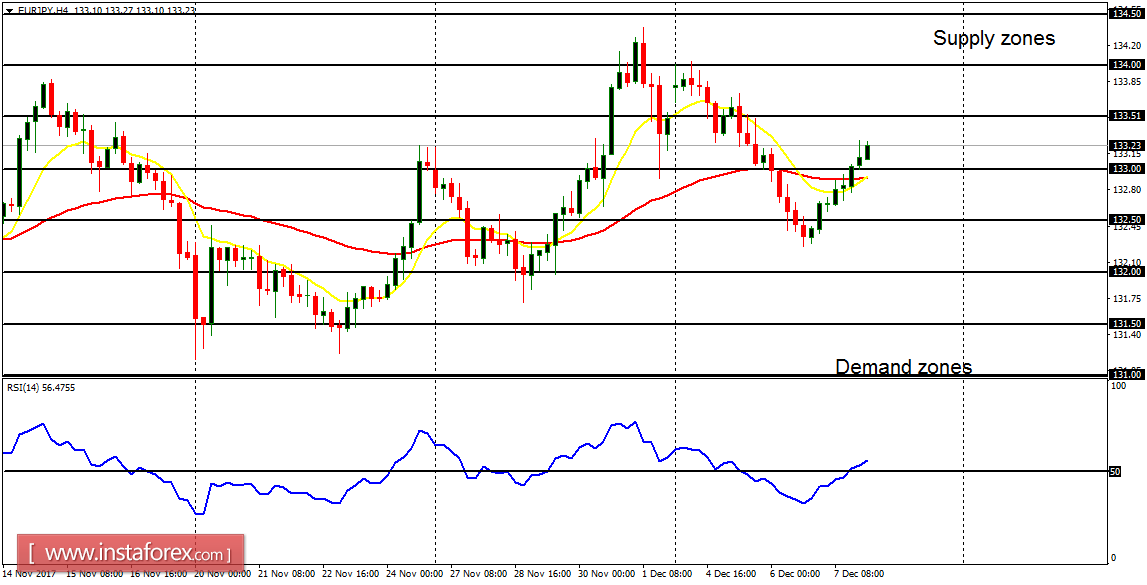Click the "4 Dec 16:00" time label

(x=731, y=574)
